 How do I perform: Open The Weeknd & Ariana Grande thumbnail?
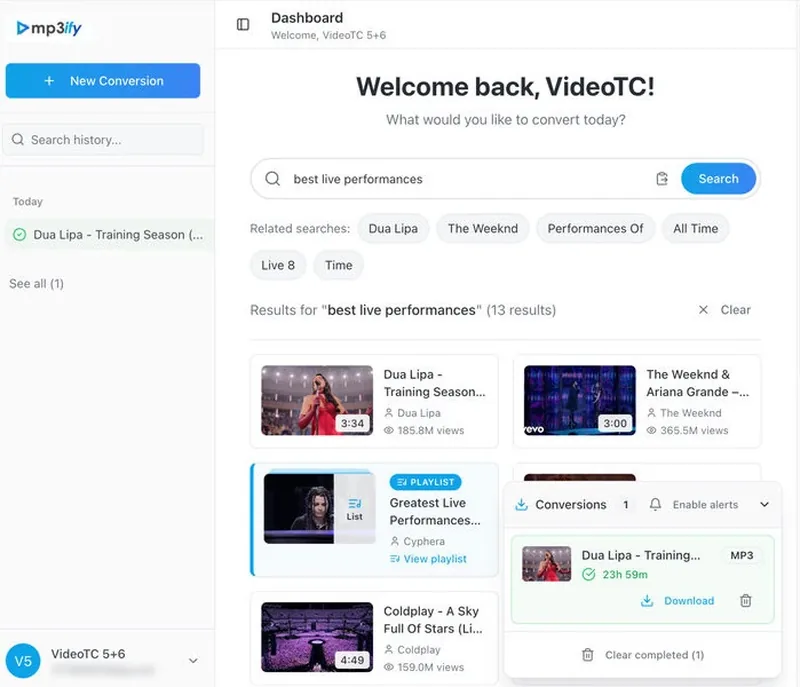point(580,400)
